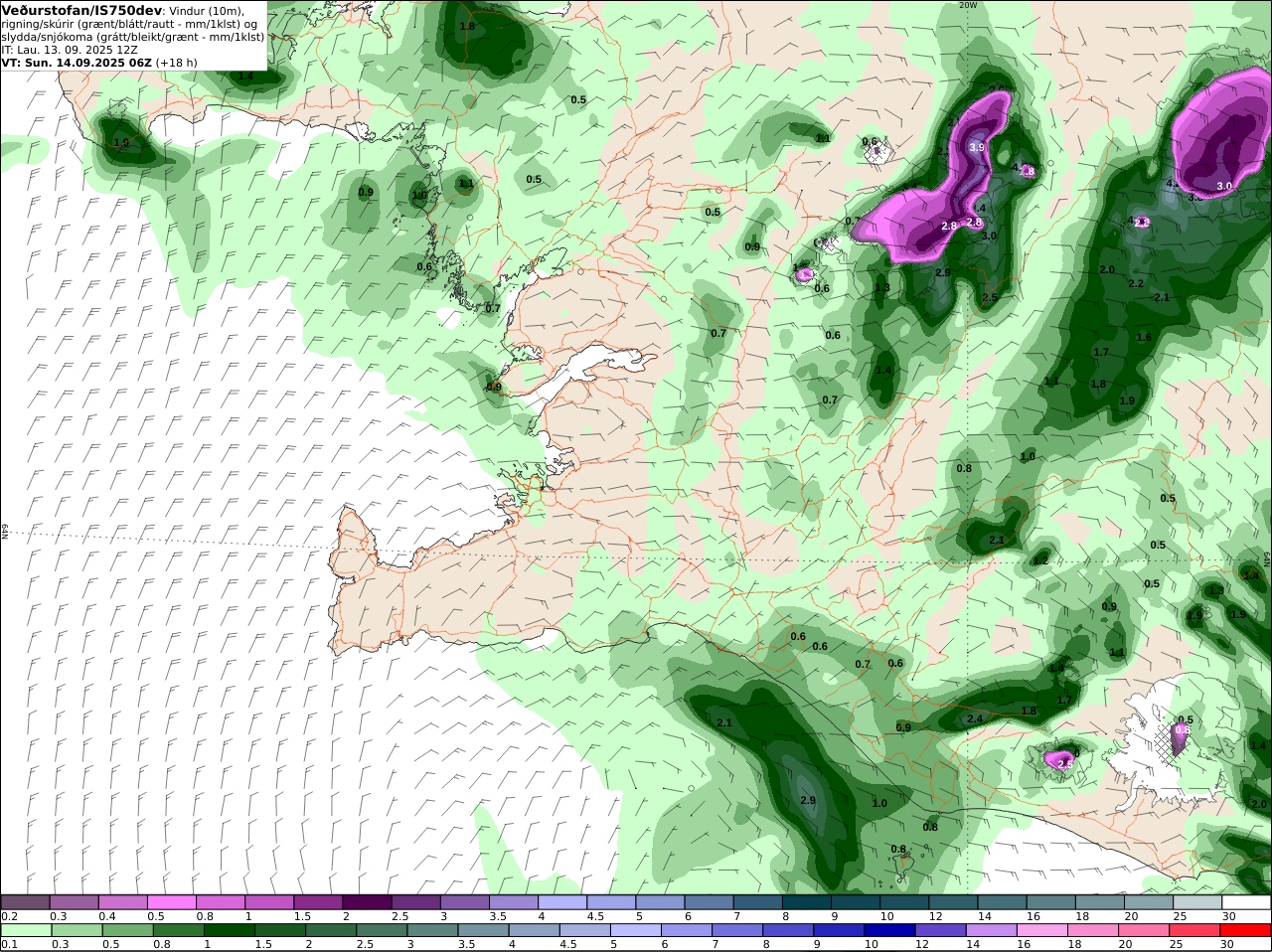
Task: Click the 20W longitude label at the top
Action: pyautogui.click(x=968, y=5)
